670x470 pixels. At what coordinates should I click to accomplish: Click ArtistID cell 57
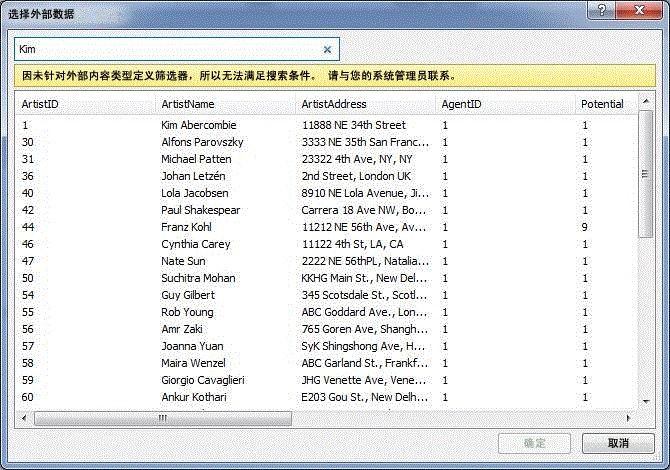[x=27, y=346]
